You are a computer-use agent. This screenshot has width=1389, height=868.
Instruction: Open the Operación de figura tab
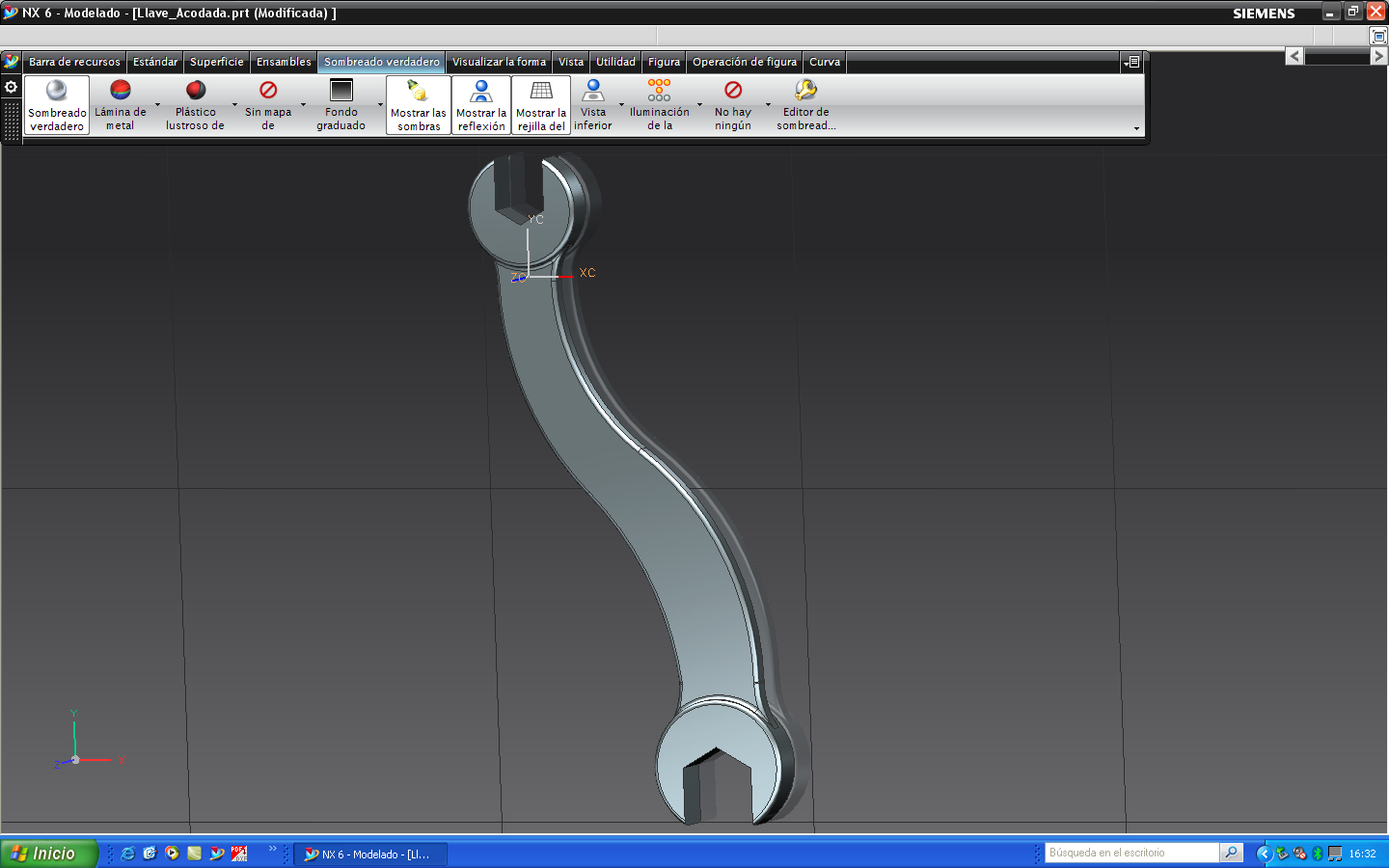point(745,62)
